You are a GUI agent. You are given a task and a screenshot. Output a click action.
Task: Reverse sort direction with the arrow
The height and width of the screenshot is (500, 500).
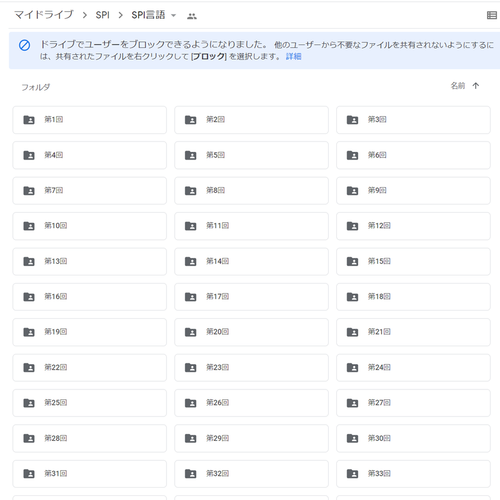(476, 86)
